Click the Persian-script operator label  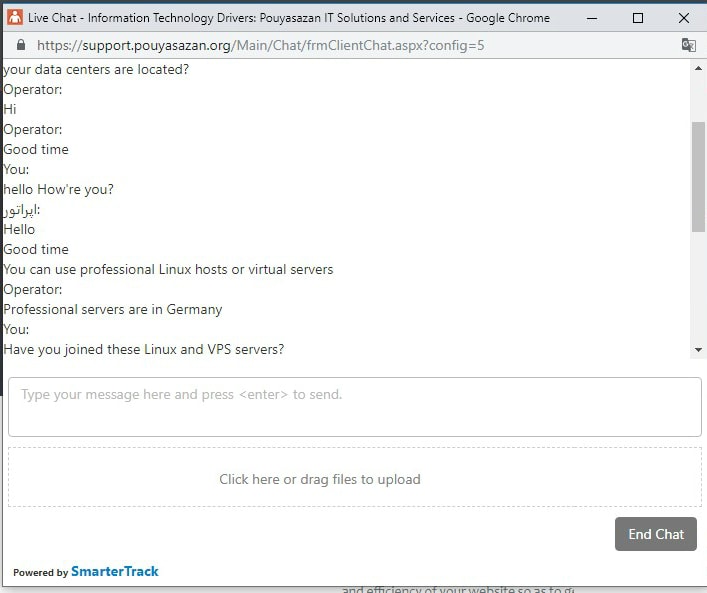[22, 210]
